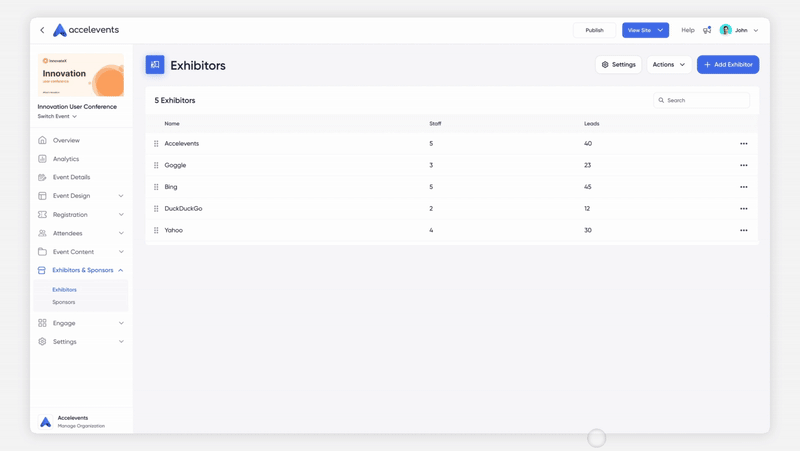Click the Accelevents logo in header
800x451 pixels.
[x=86, y=30]
